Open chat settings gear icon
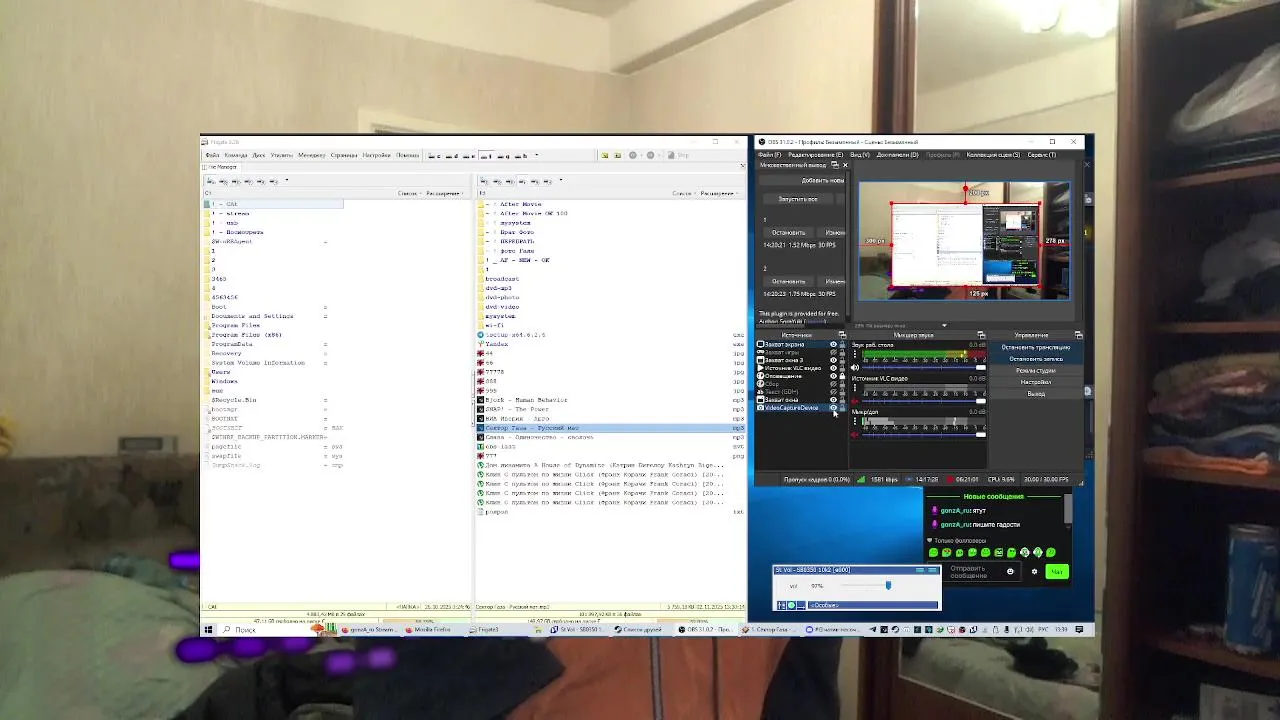This screenshot has height=720, width=1280. tap(1034, 571)
